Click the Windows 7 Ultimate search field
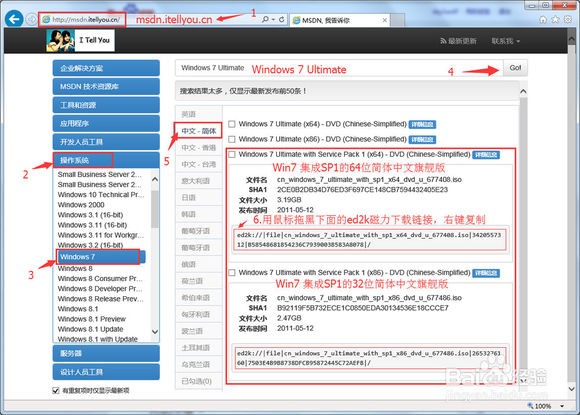The height and width of the screenshot is (415, 580). coord(339,68)
